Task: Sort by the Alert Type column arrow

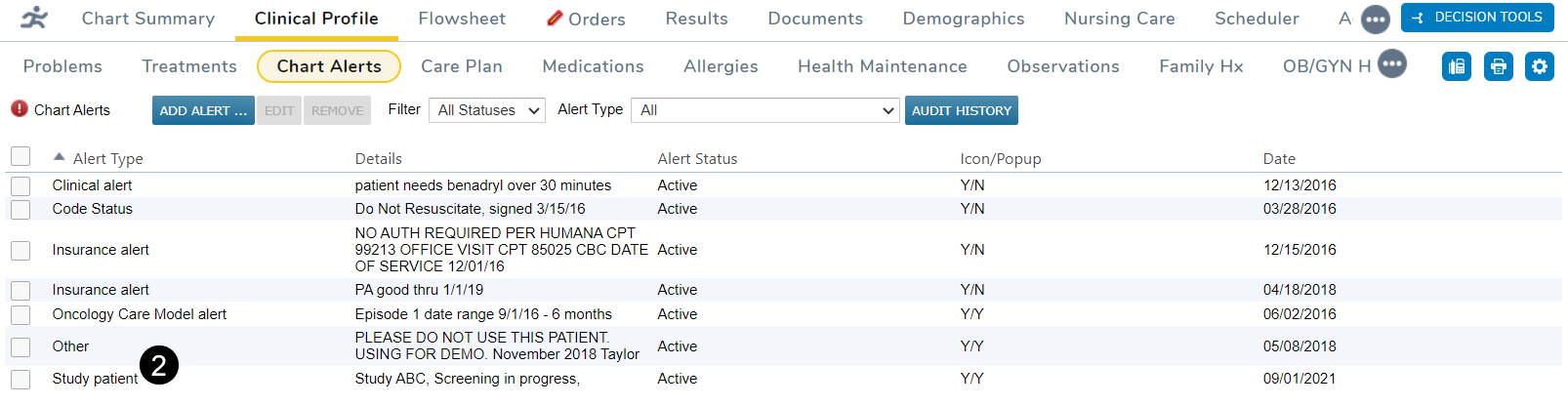Action: pos(60,157)
